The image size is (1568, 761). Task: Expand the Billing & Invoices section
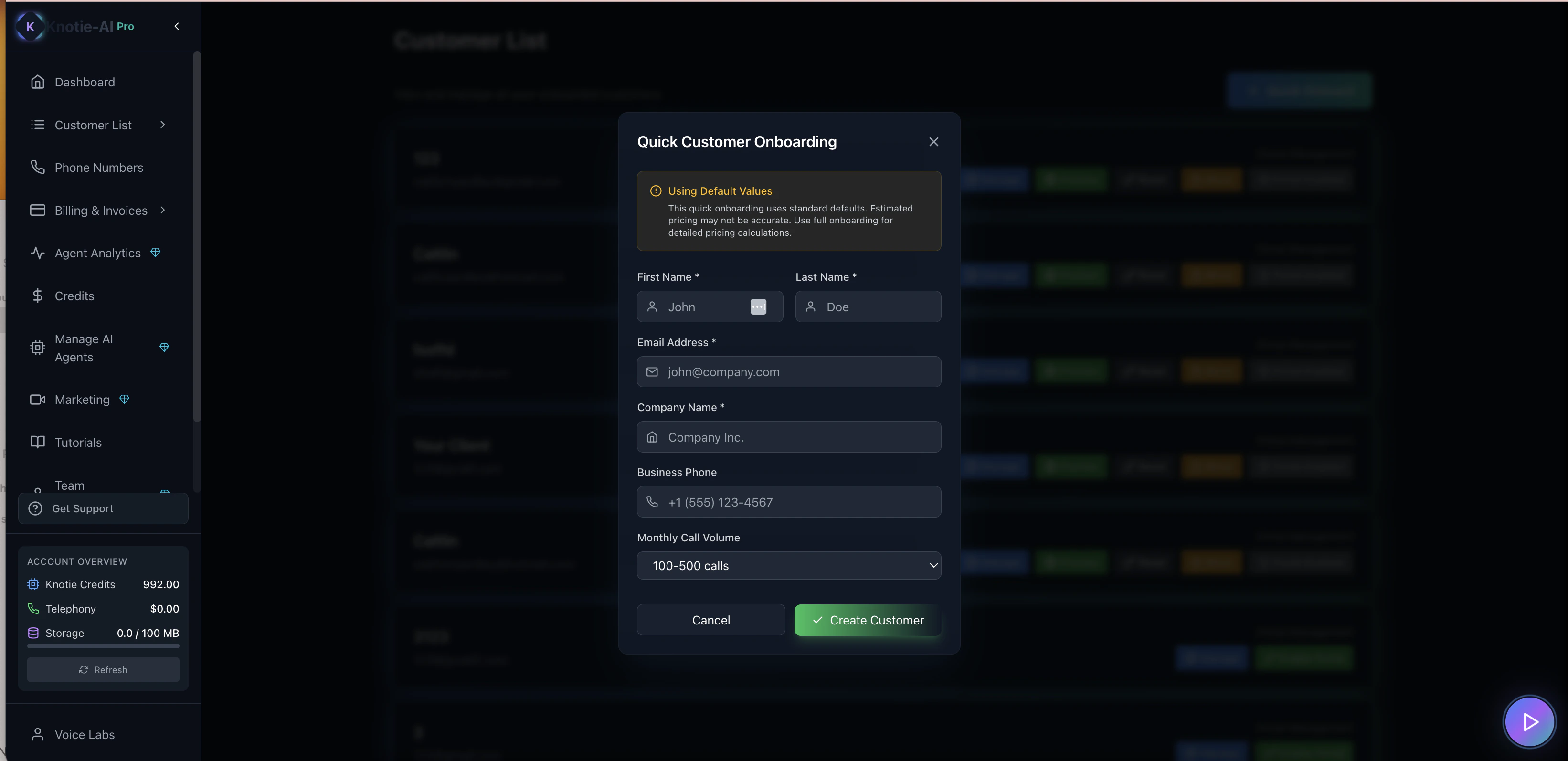162,210
